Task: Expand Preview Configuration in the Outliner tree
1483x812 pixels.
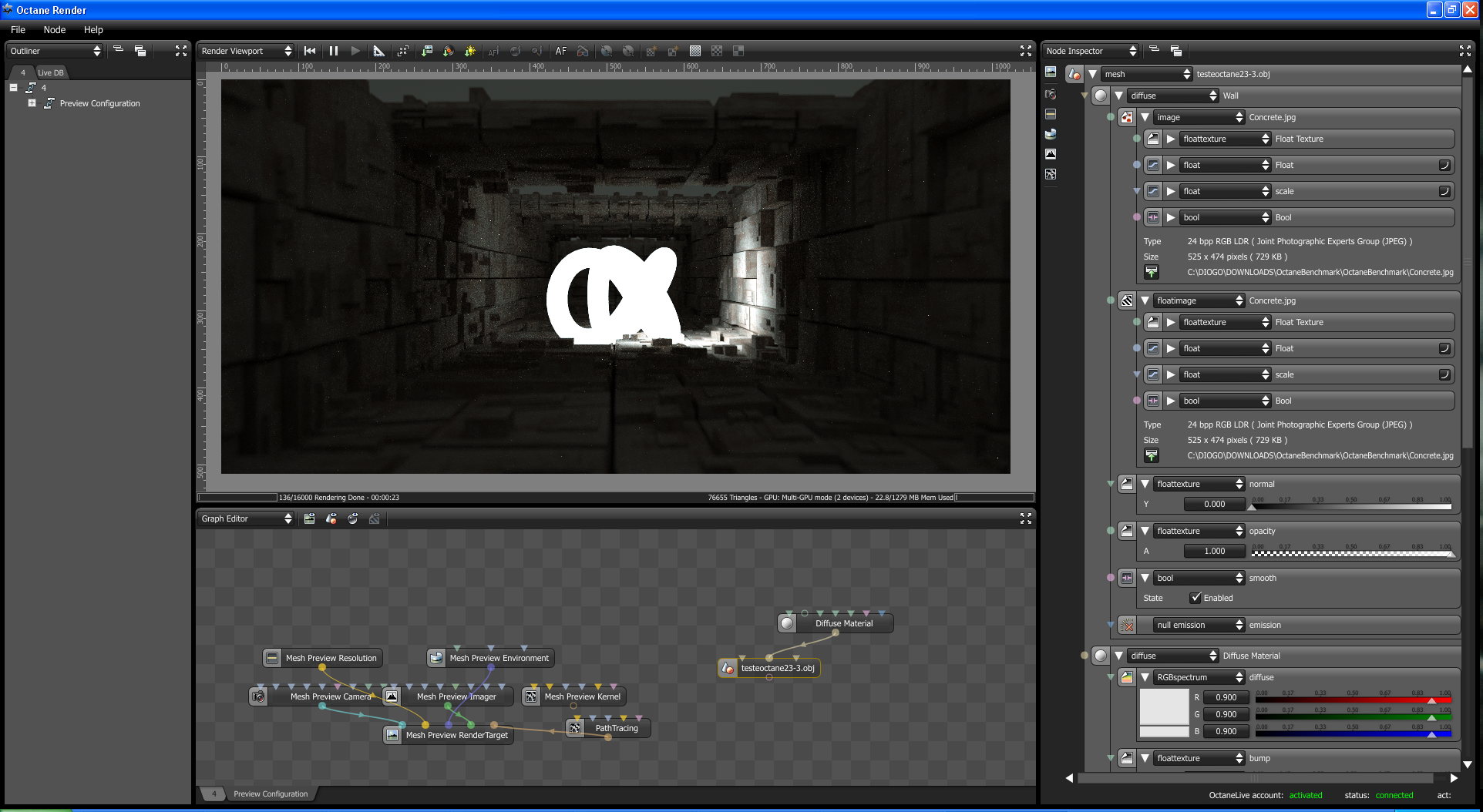Action: [x=32, y=102]
